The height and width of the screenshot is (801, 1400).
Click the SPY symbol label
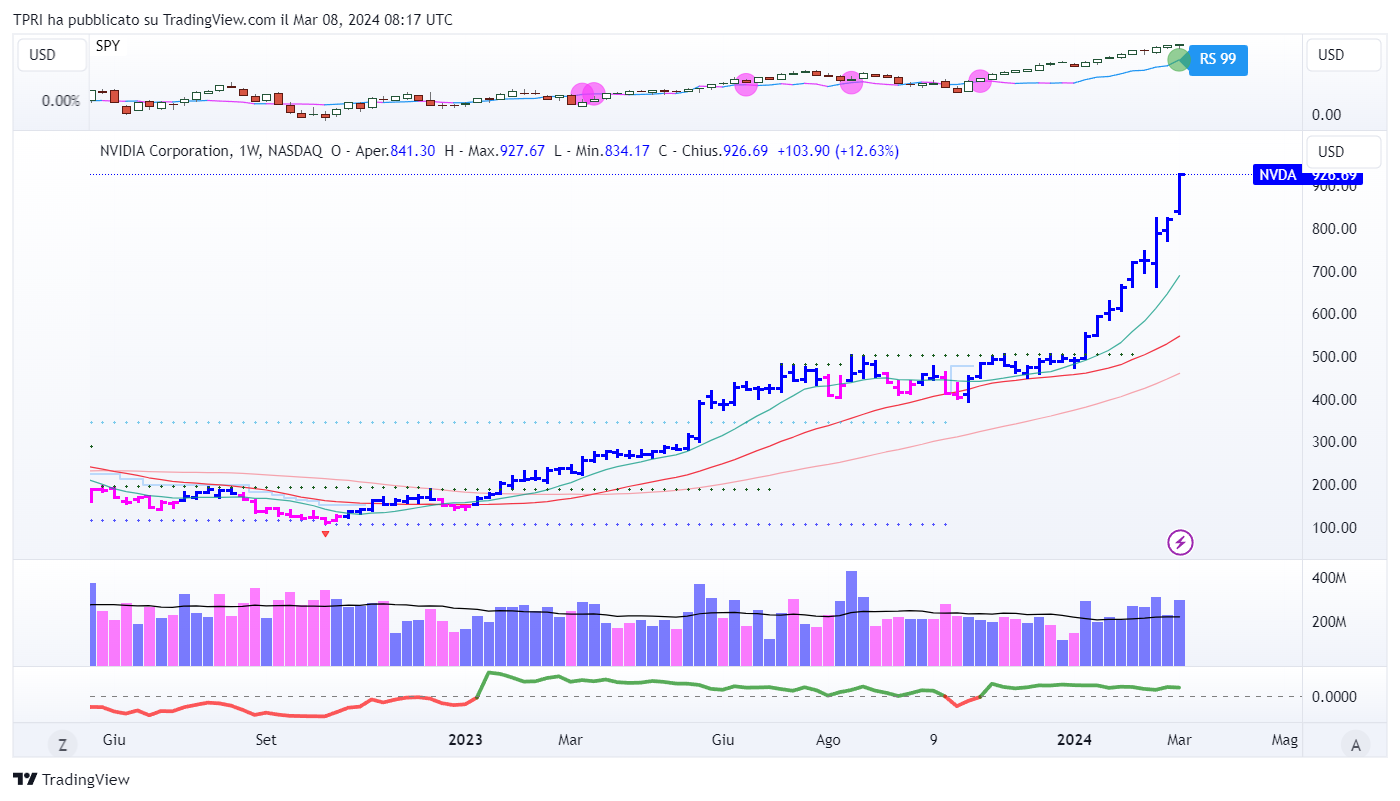tap(107, 46)
